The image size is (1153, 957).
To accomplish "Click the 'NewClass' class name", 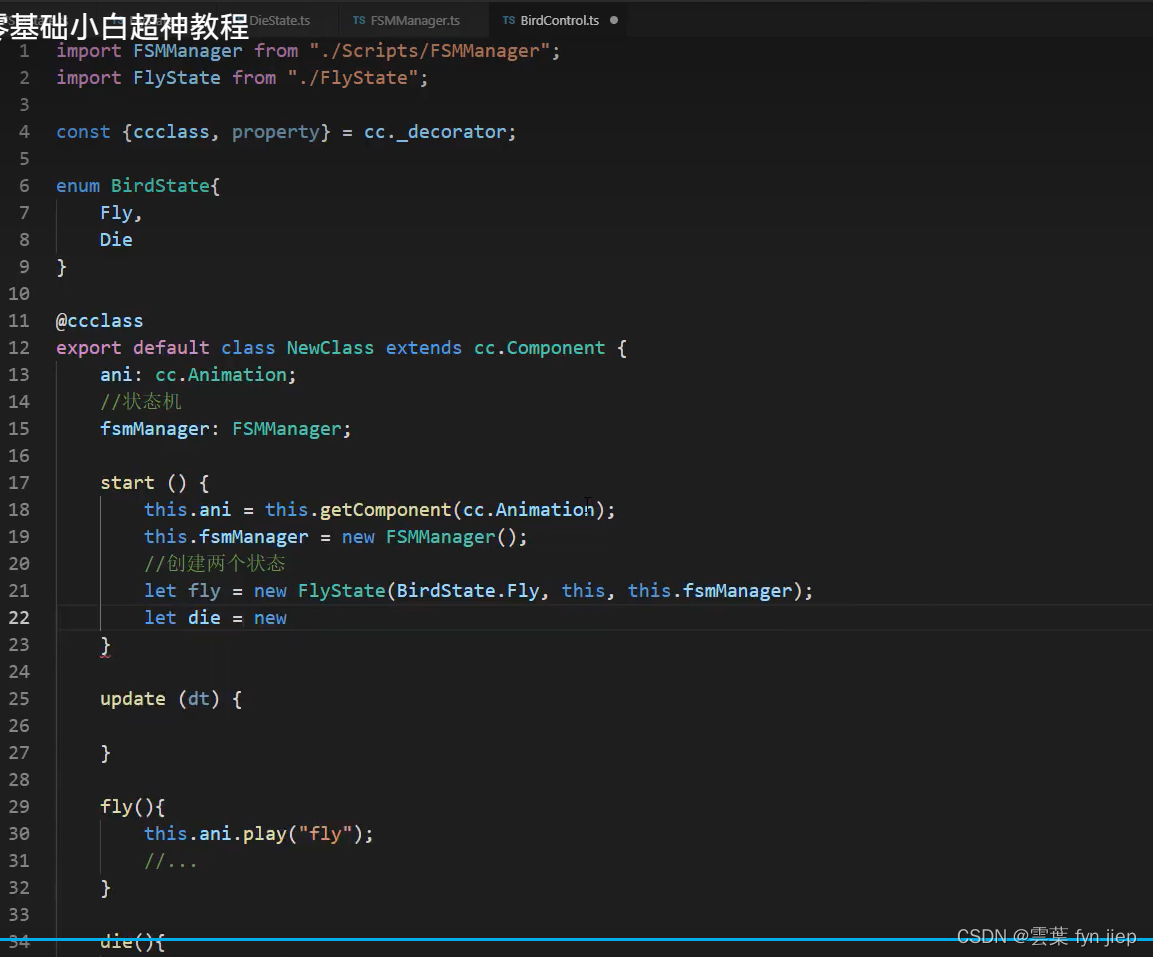I will click(x=330, y=348).
